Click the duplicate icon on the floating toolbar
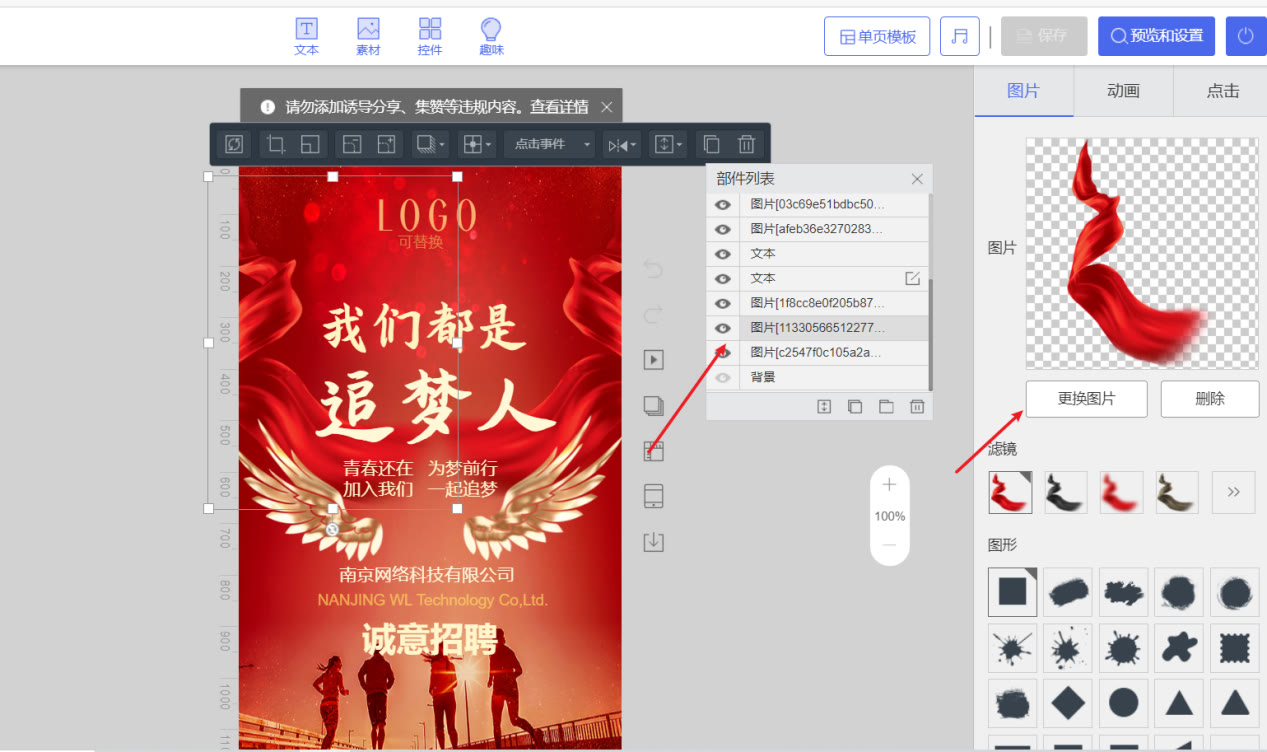Image resolution: width=1267 pixels, height=752 pixels. point(711,144)
